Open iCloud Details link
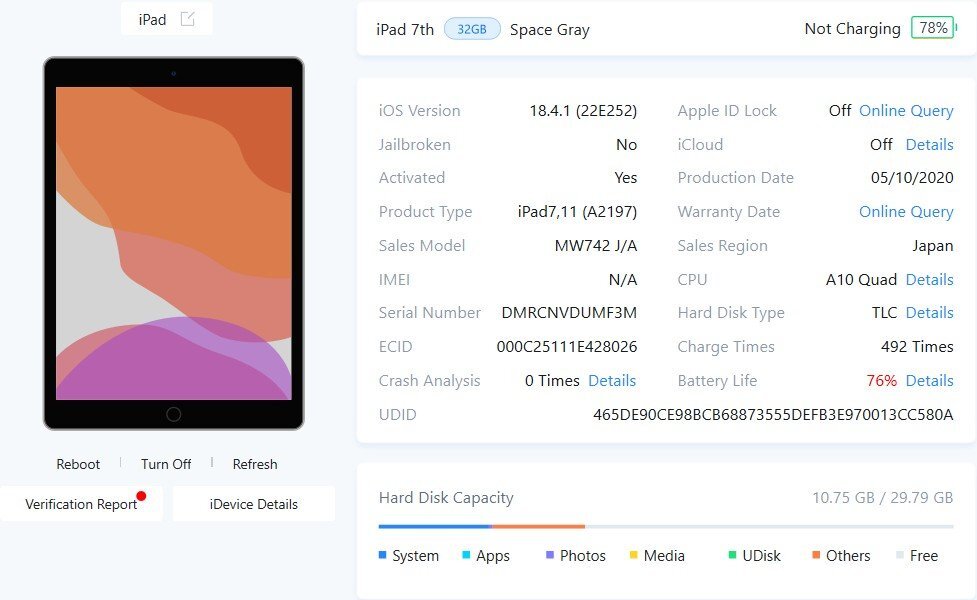This screenshot has width=977, height=600. click(929, 145)
